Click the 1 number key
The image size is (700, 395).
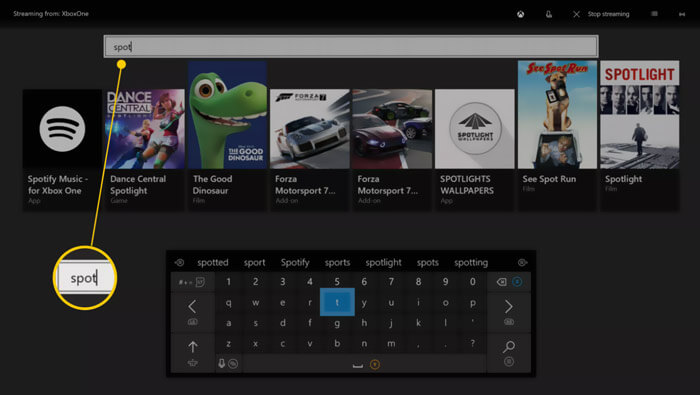tap(229, 282)
